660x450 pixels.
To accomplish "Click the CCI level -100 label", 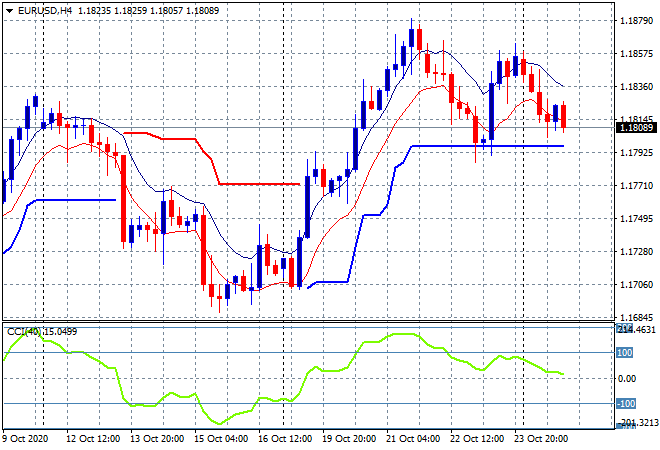I will pyautogui.click(x=626, y=404).
